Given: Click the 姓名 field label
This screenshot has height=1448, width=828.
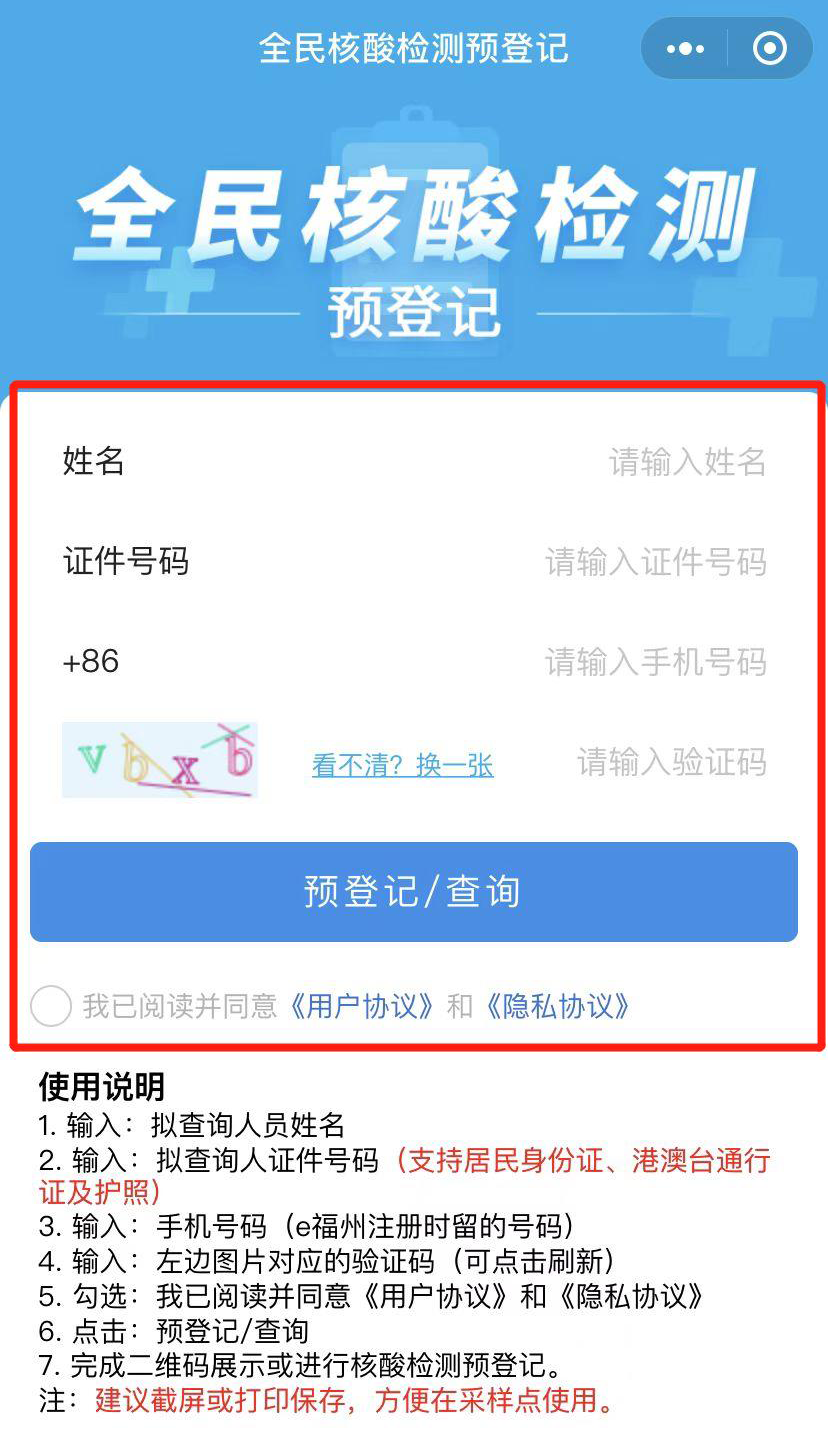Looking at the screenshot, I should tap(94, 461).
